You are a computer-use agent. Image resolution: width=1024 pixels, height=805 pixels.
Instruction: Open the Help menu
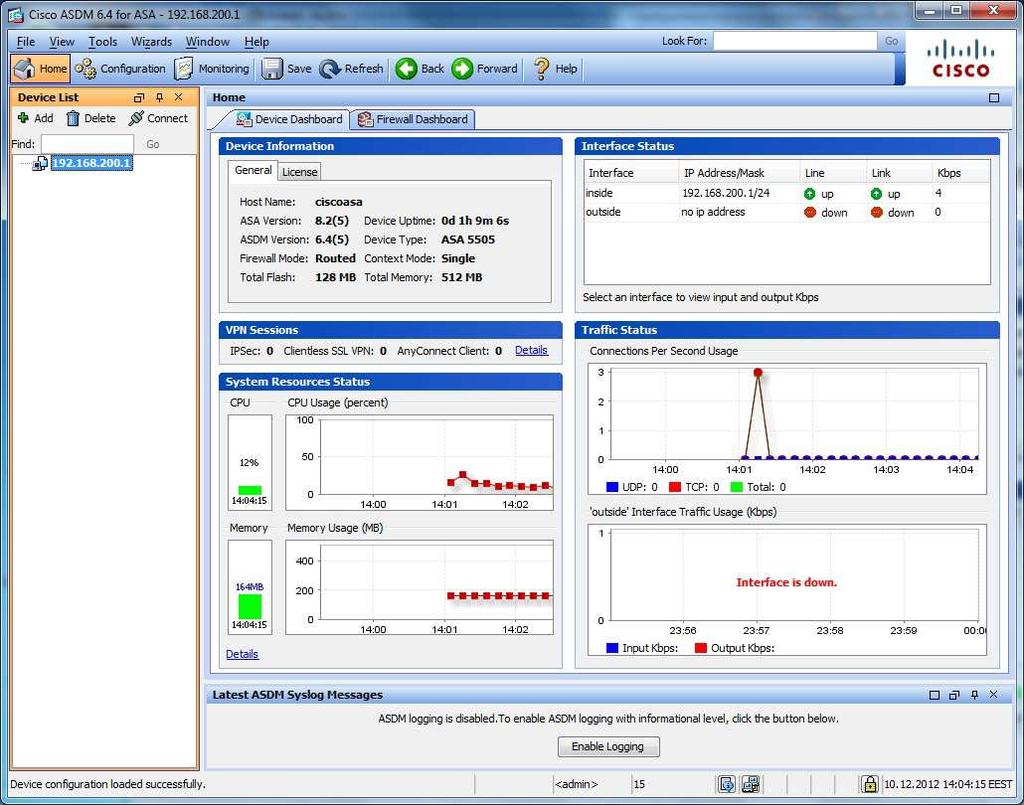point(257,42)
